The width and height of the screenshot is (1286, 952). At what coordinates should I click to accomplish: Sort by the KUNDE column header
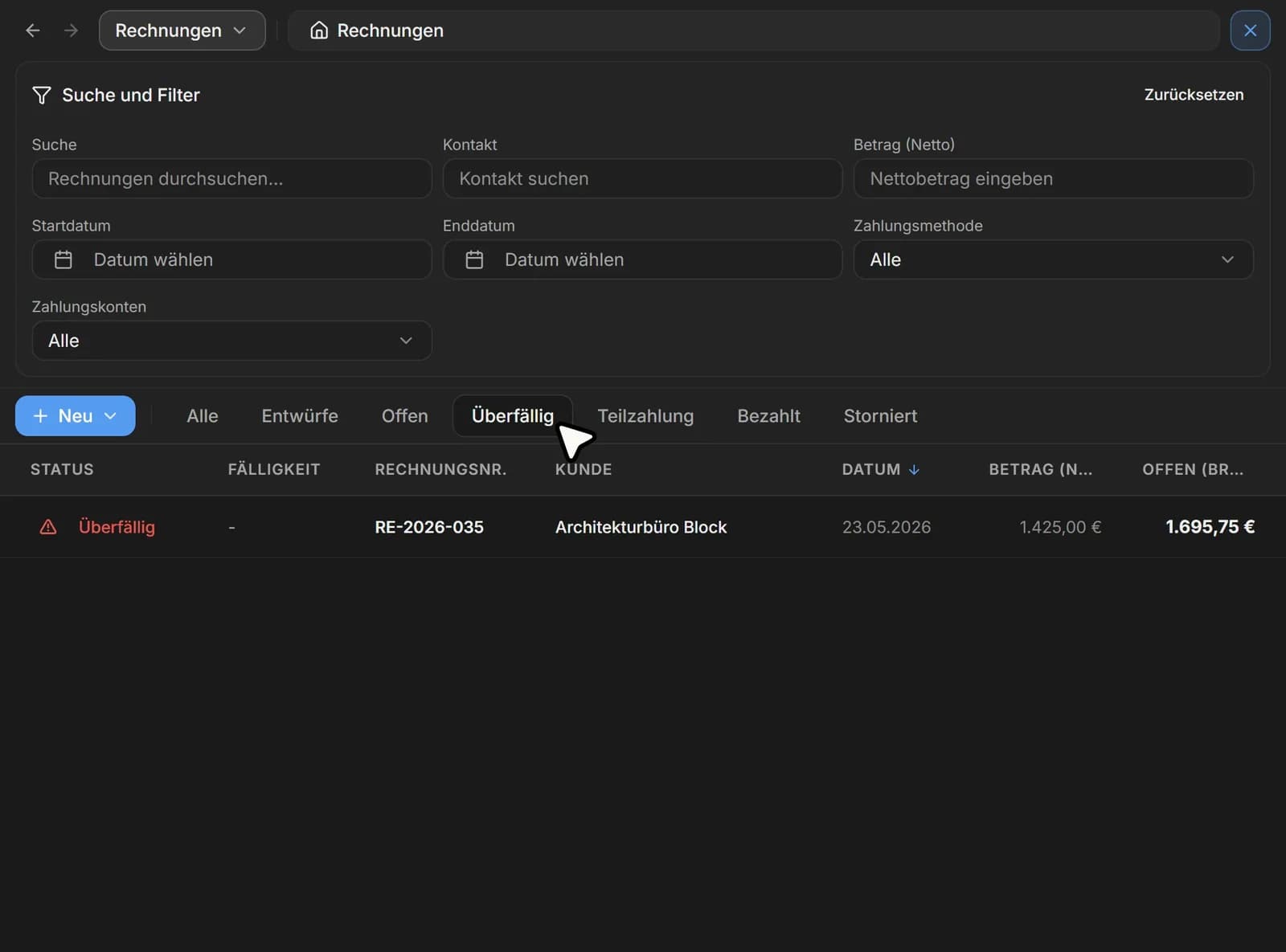coord(584,469)
